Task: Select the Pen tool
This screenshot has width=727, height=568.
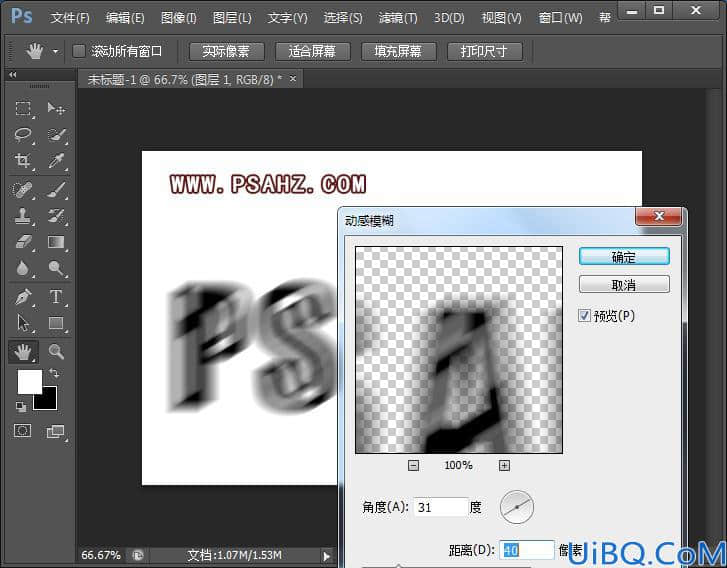Action: tap(23, 297)
